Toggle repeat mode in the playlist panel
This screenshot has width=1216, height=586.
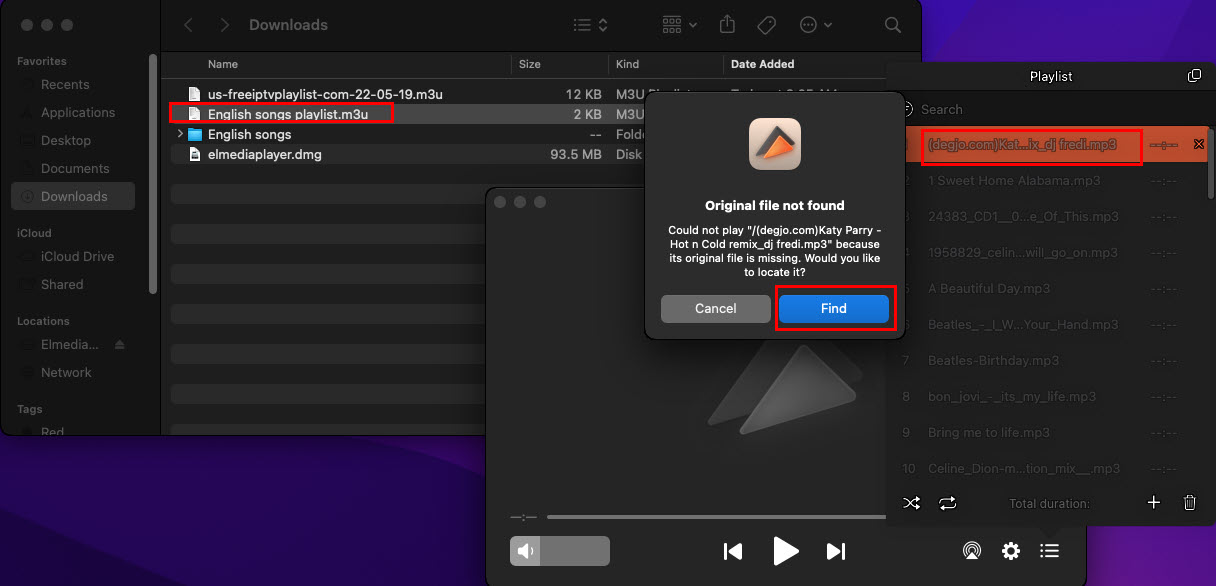pos(948,503)
